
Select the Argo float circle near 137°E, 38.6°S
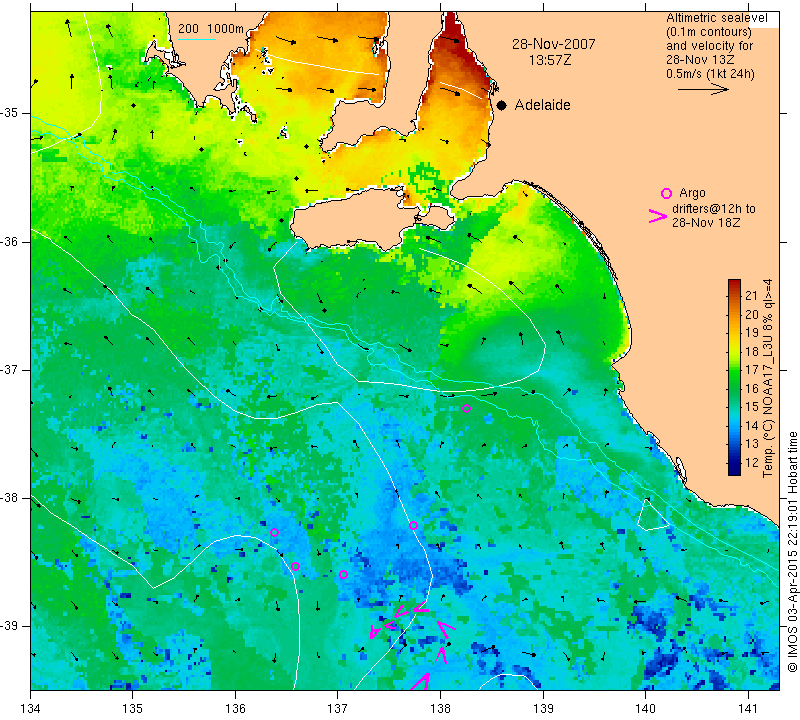pos(343,575)
